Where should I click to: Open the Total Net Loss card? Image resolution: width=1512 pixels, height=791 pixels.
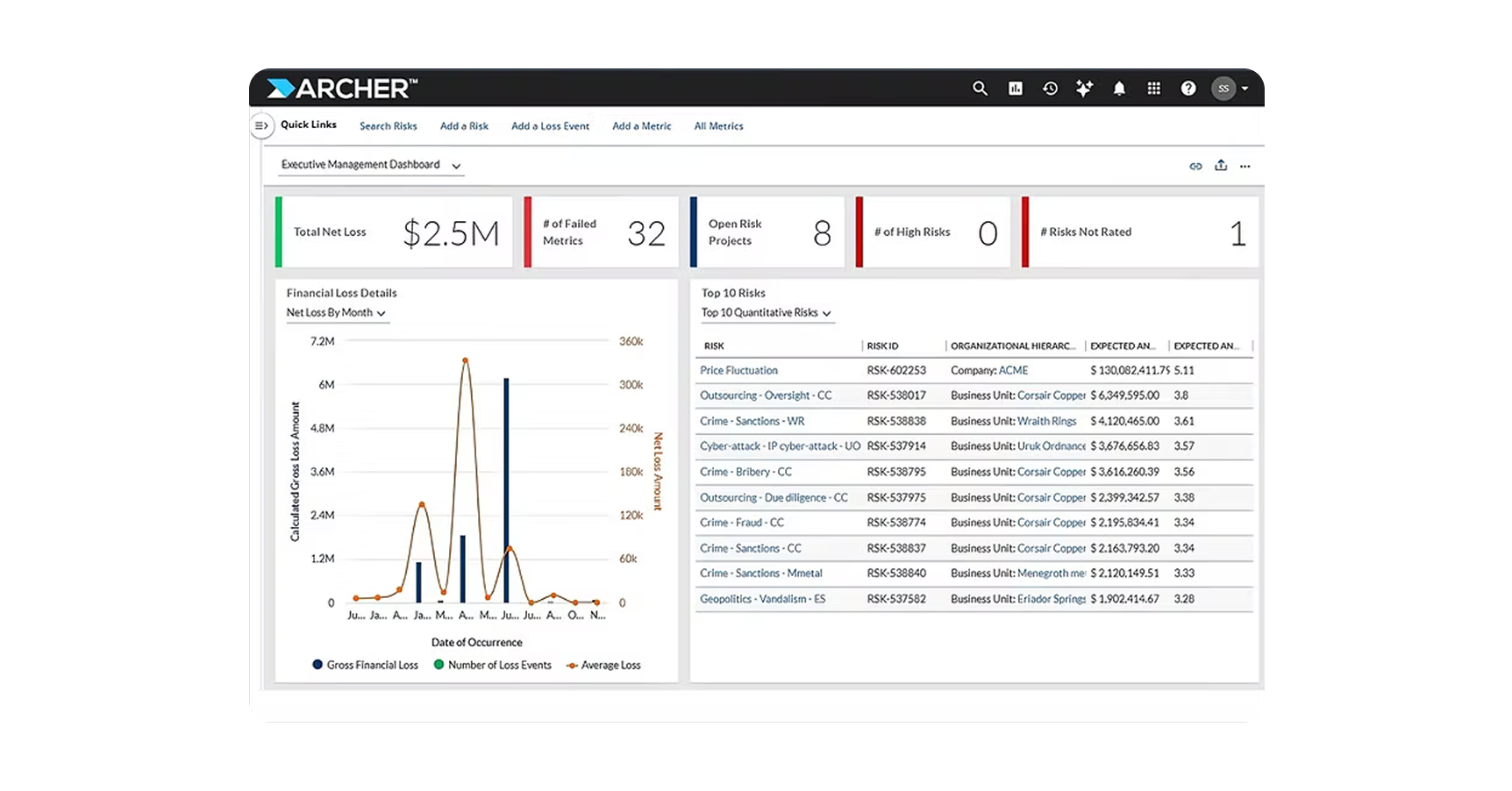tap(394, 232)
